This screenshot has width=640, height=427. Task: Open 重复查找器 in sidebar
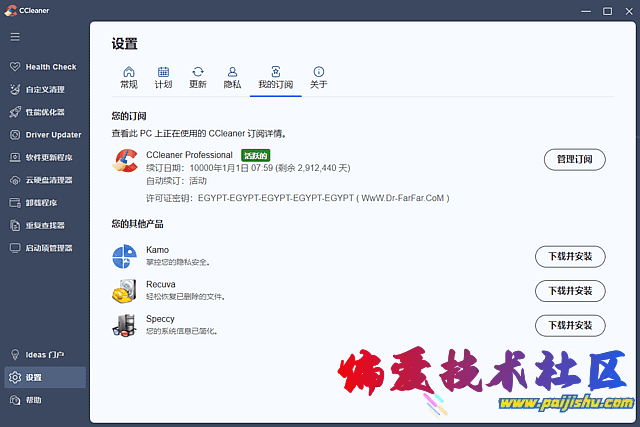45,225
